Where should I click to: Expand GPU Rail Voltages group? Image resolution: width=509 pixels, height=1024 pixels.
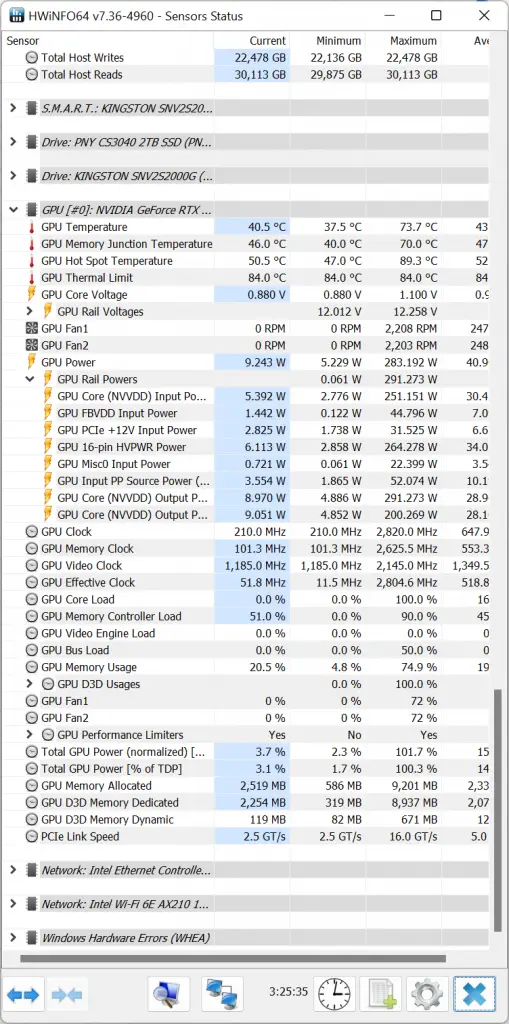29,312
